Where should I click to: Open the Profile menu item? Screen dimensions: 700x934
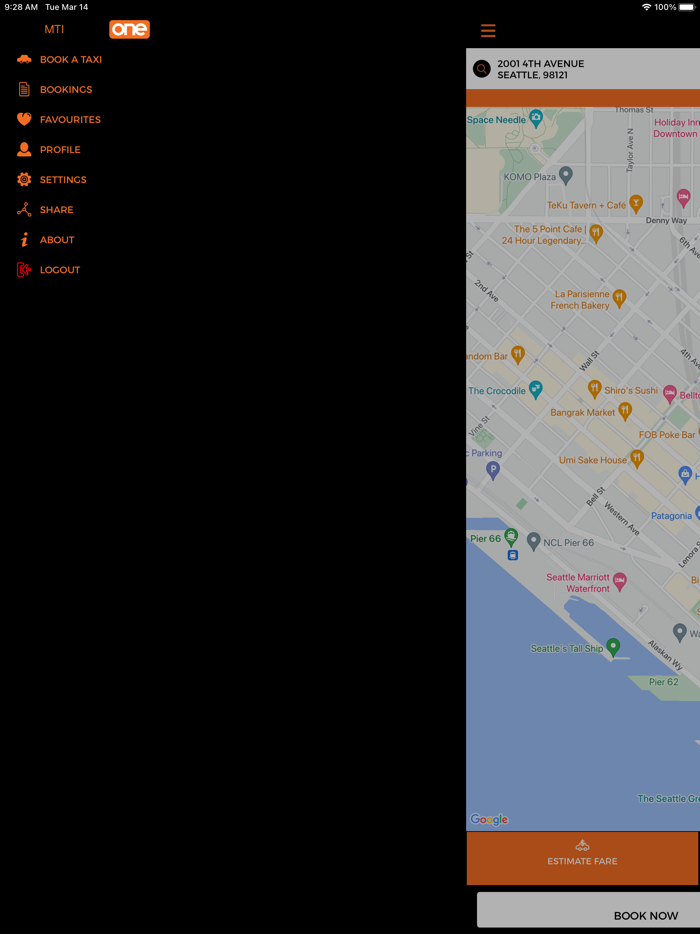[x=60, y=150]
